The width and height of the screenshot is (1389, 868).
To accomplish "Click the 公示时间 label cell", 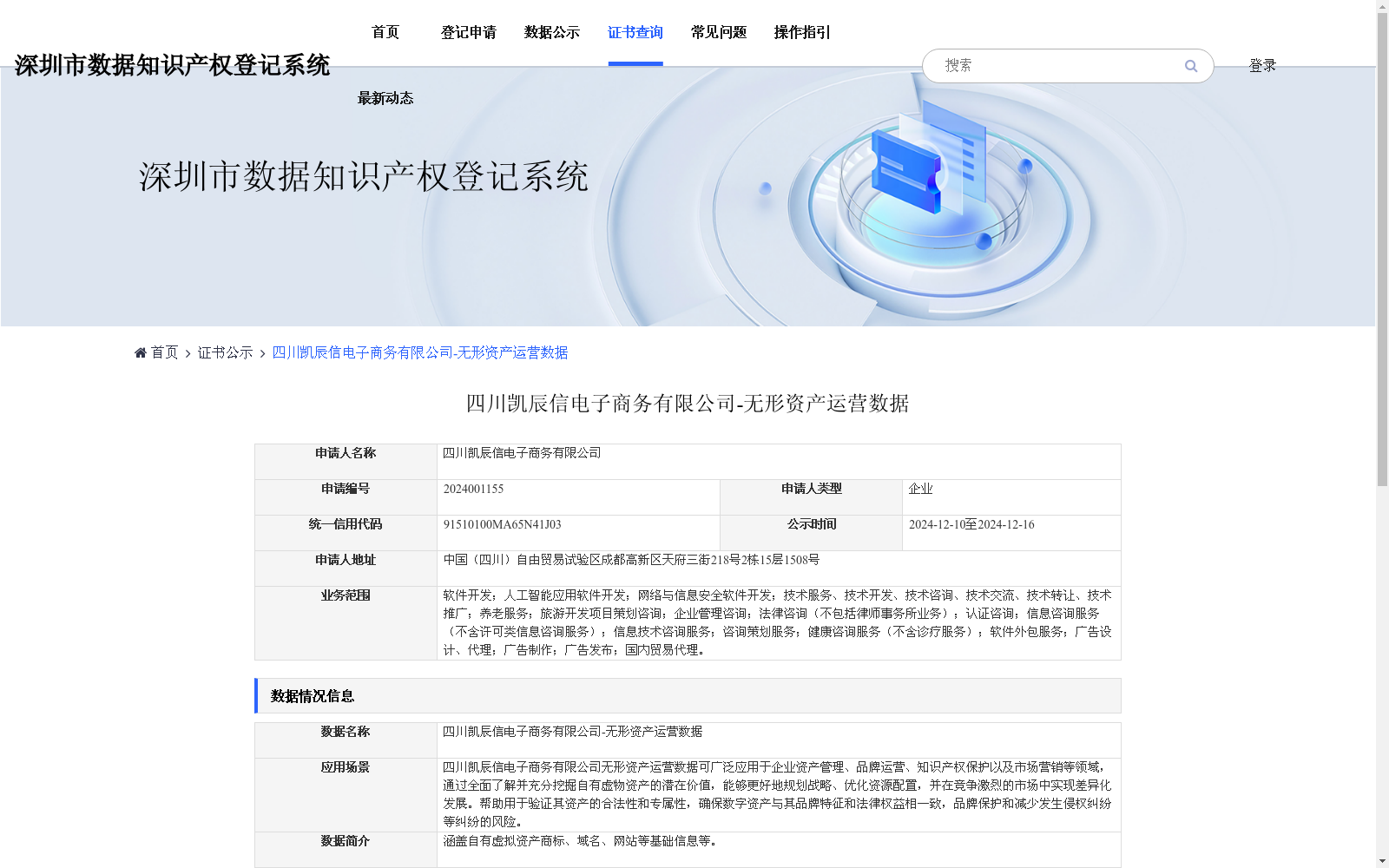I will pos(811,533).
